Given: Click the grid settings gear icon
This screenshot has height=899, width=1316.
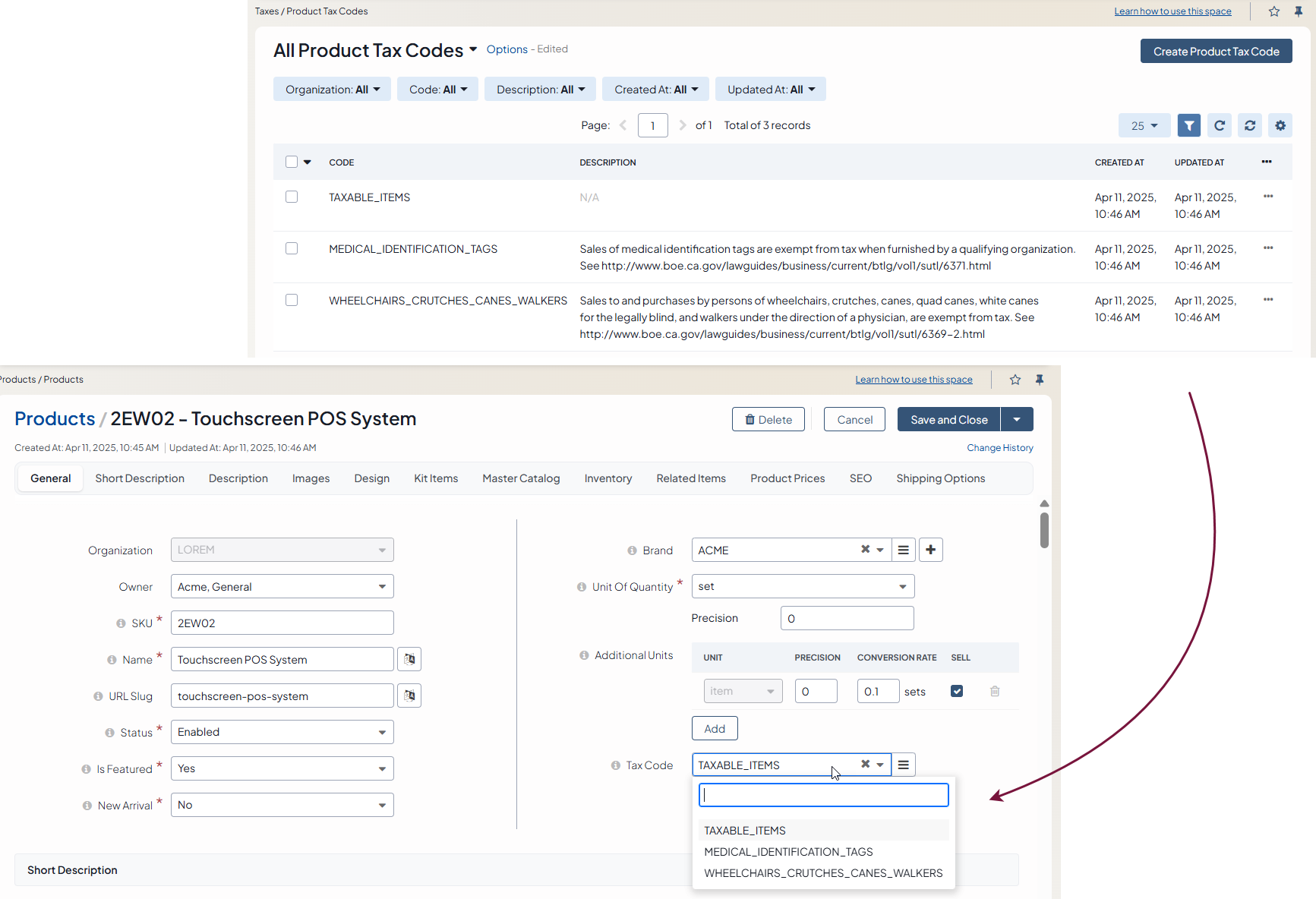Looking at the screenshot, I should 1280,126.
